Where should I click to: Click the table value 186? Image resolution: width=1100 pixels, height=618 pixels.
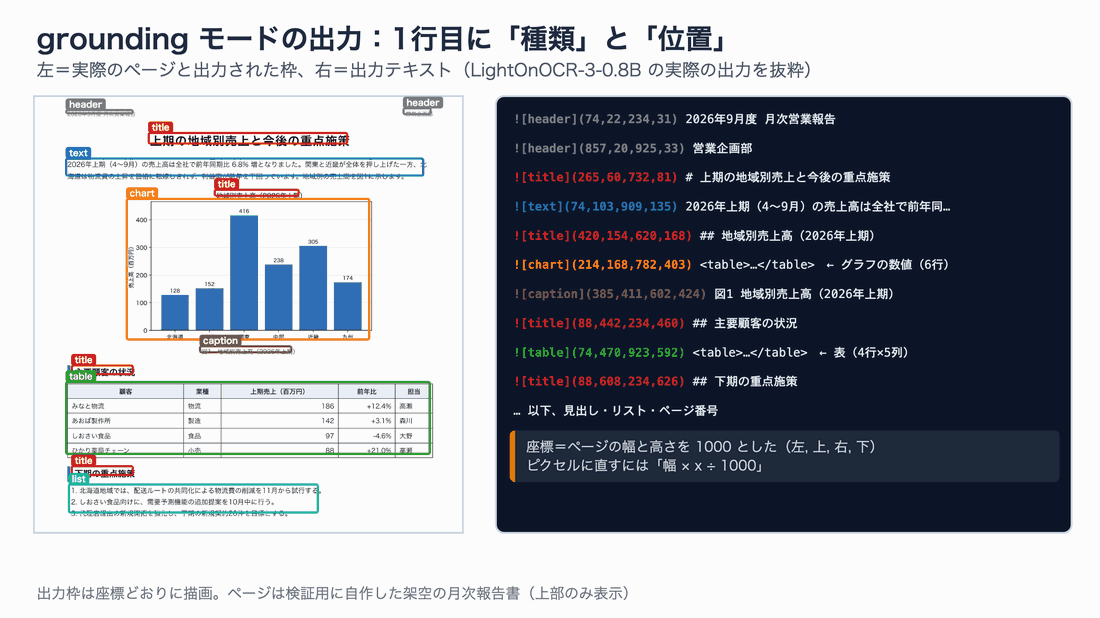(328, 406)
